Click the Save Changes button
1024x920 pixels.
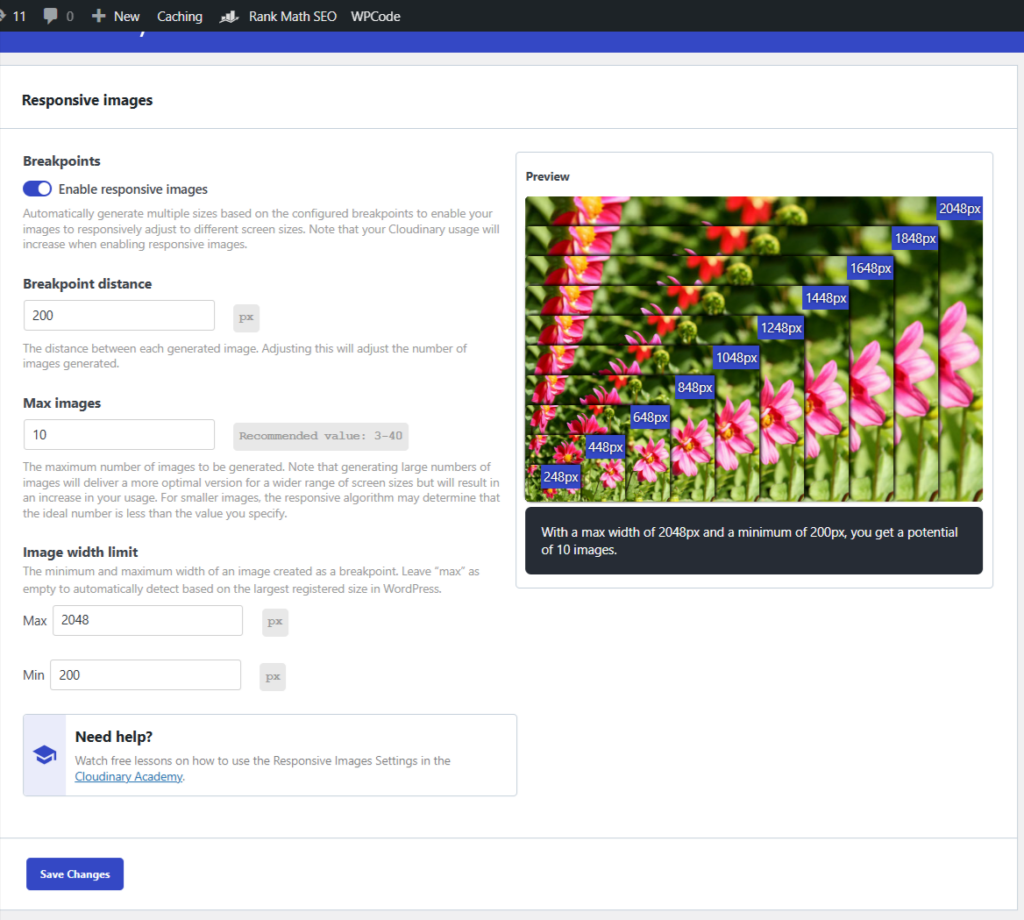75,874
